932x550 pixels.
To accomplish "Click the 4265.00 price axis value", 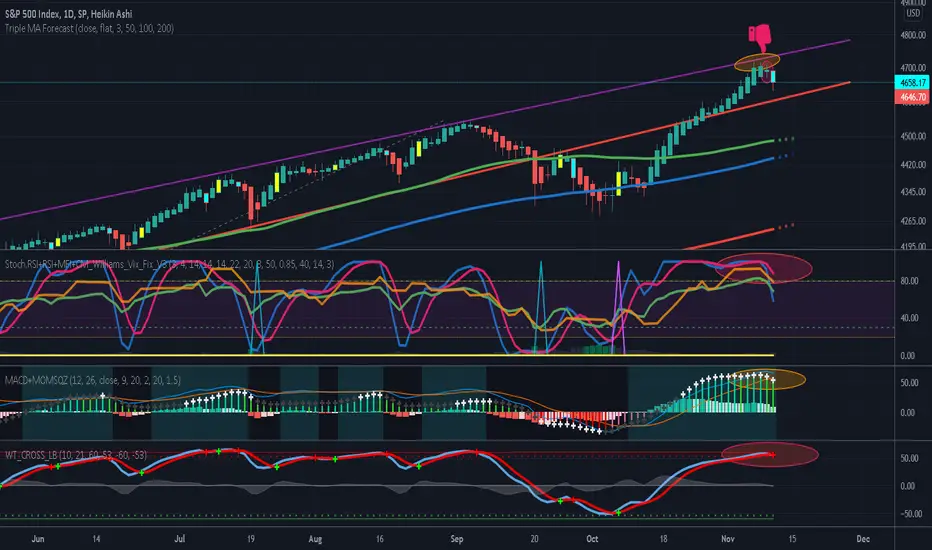I will pyautogui.click(x=913, y=221).
